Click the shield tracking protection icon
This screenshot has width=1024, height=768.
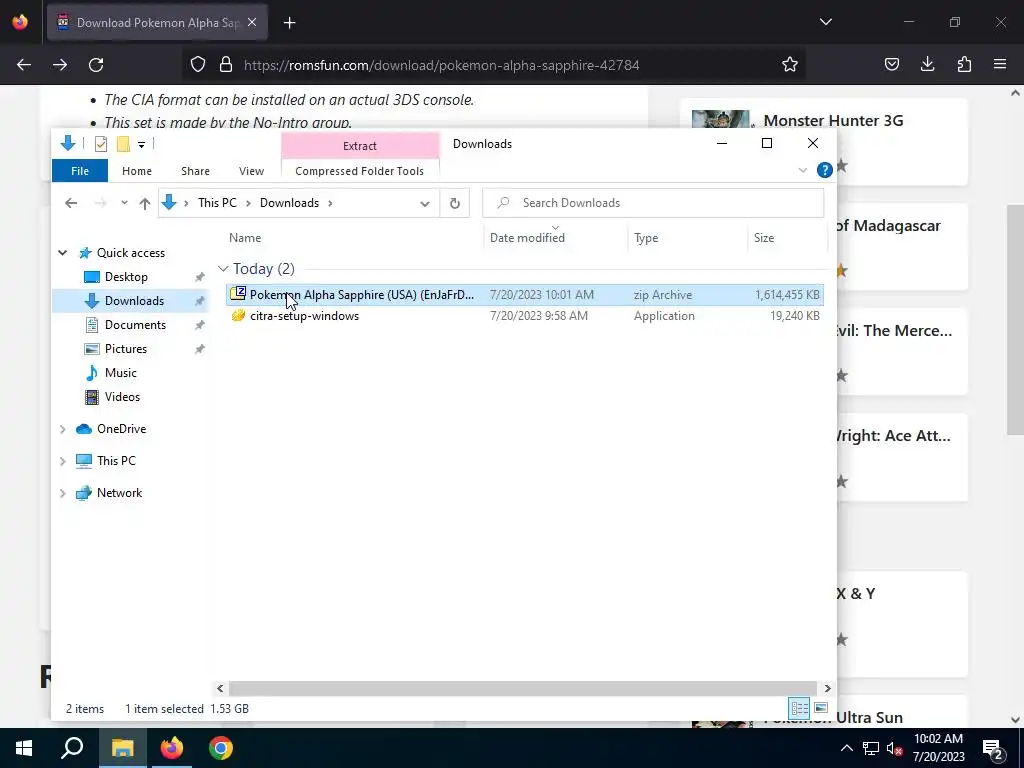coord(198,64)
